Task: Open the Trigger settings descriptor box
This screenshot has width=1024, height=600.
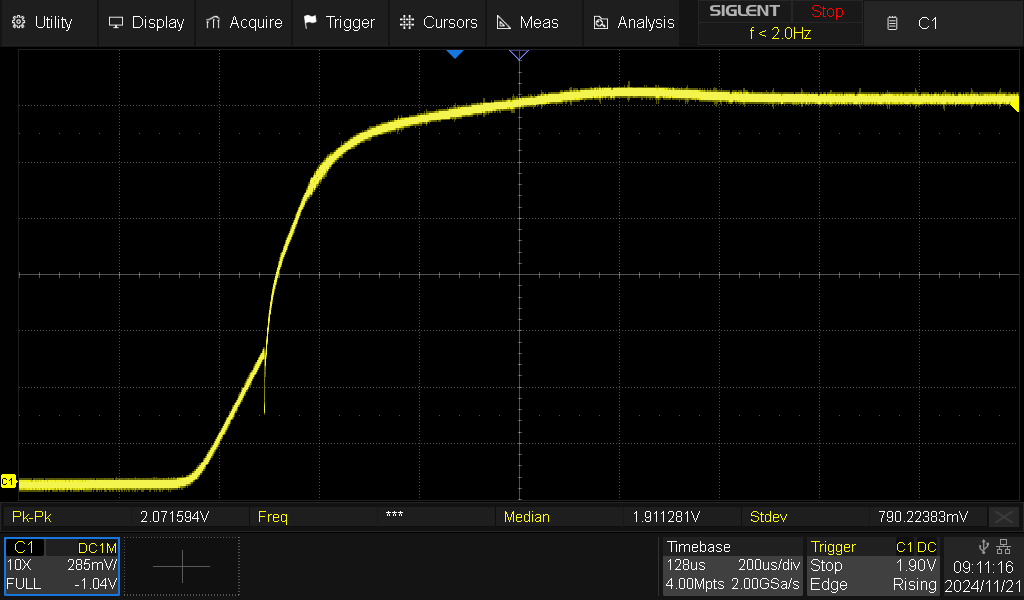Action: coord(874,566)
